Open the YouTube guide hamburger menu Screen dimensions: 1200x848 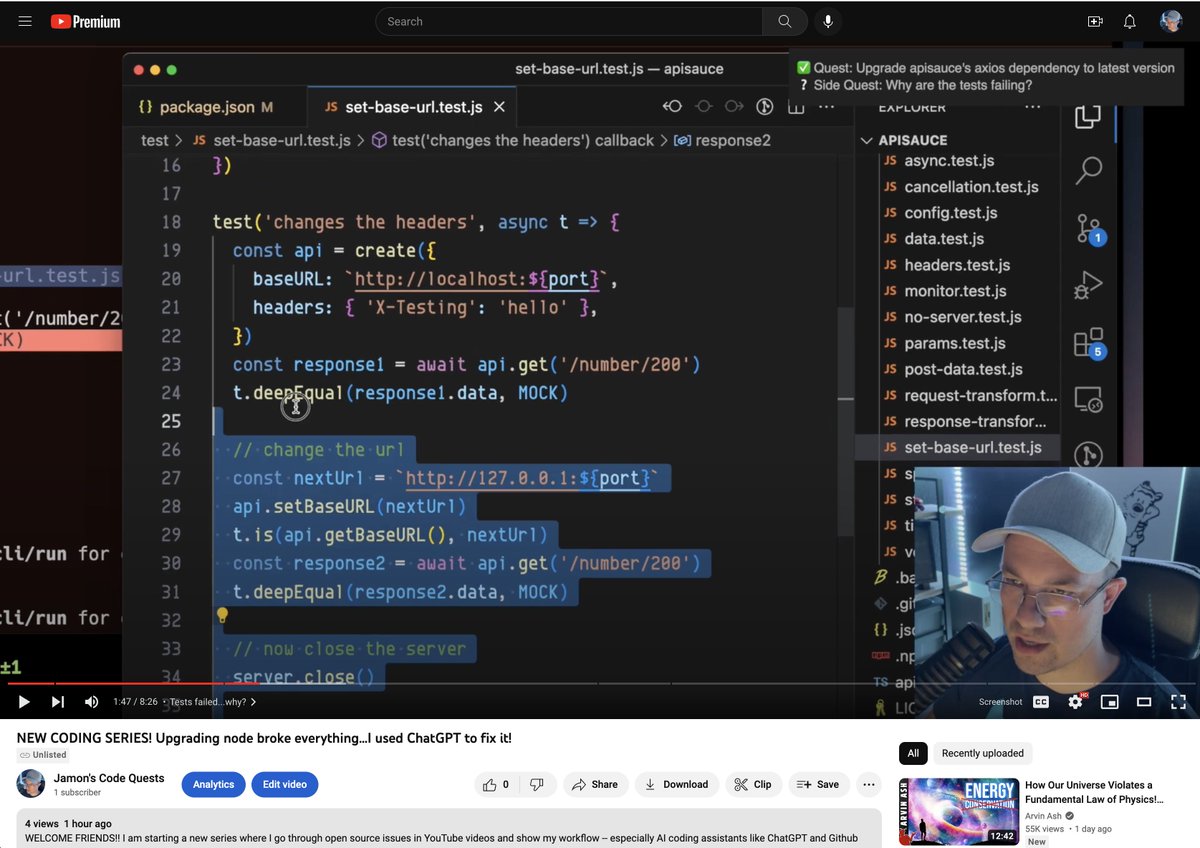point(25,21)
